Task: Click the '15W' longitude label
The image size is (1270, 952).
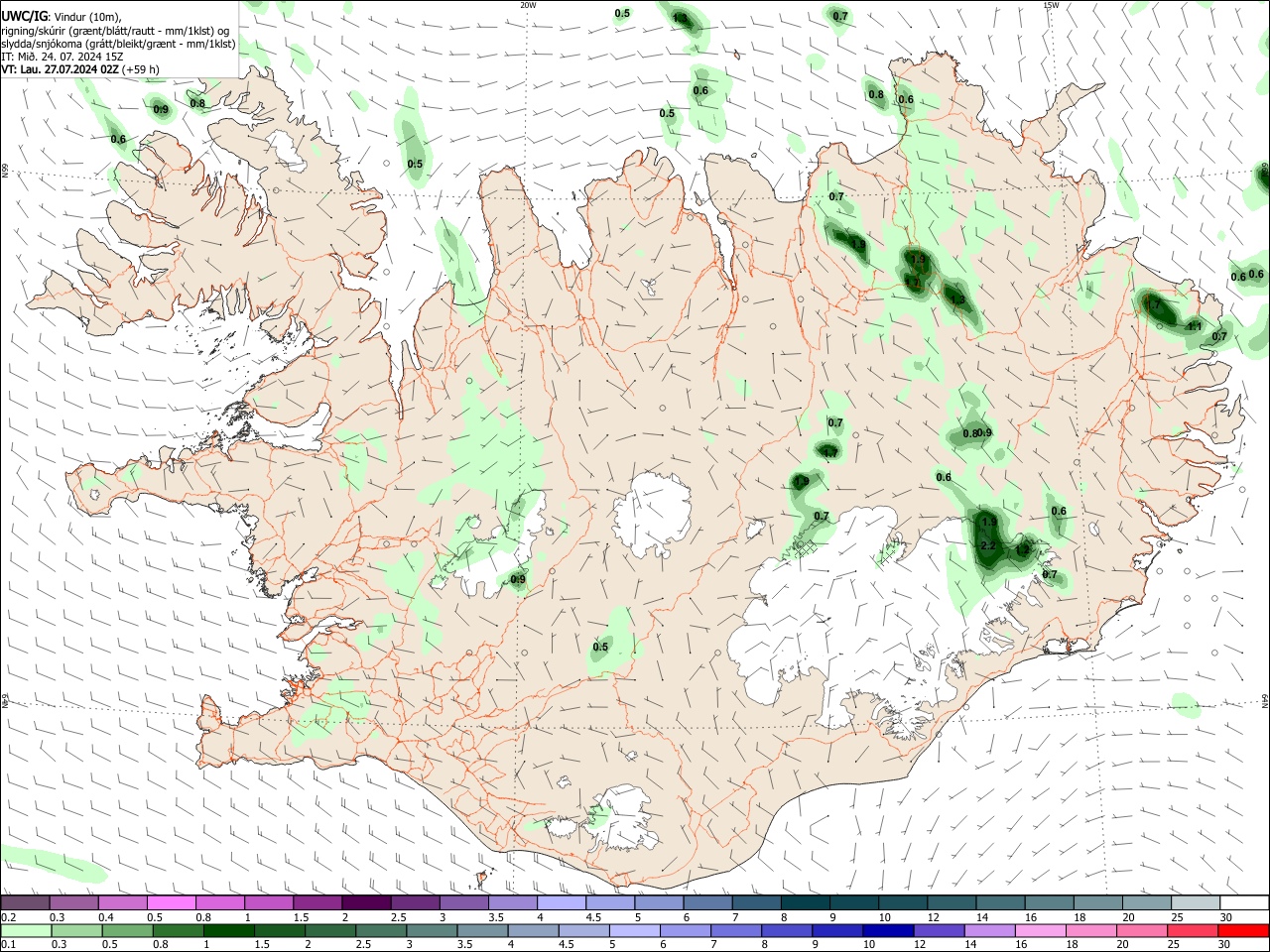Action: pos(1051,5)
